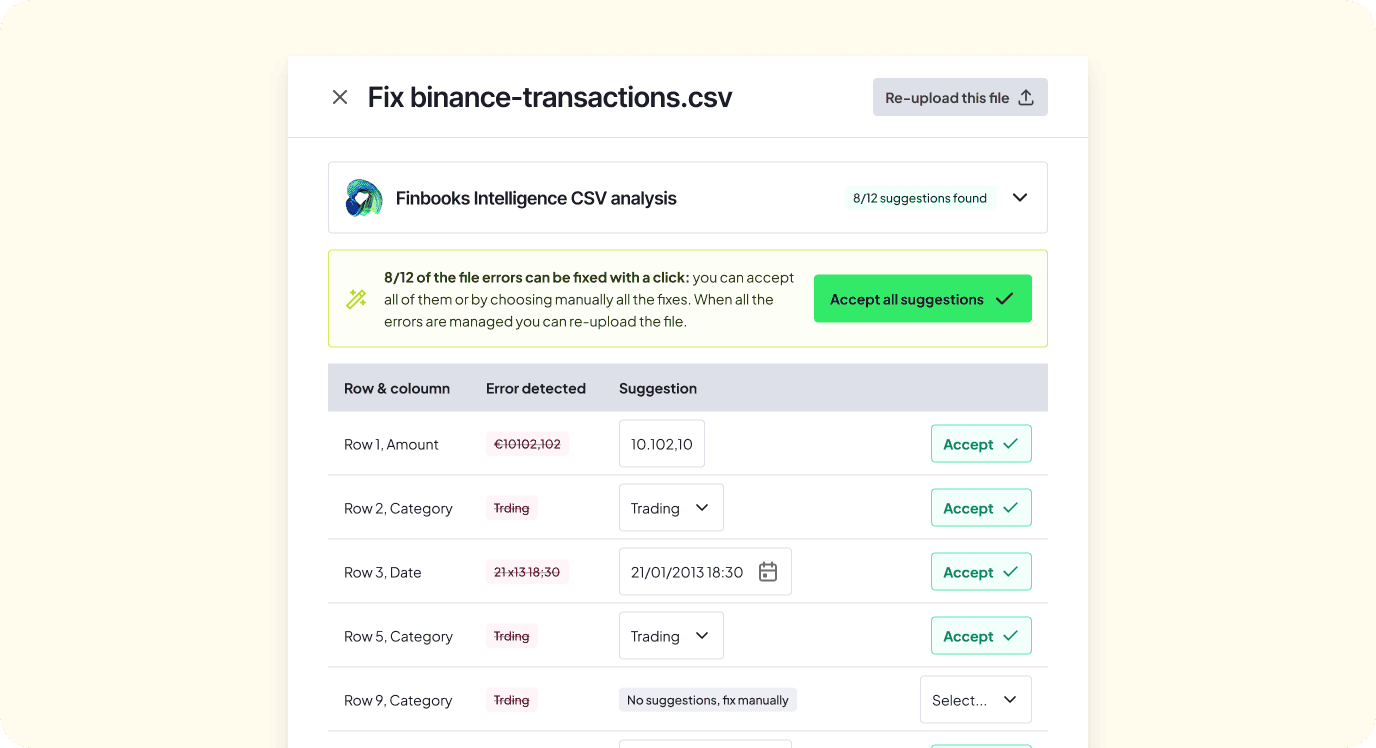Accept the Row 2 Category suggestion

point(981,508)
